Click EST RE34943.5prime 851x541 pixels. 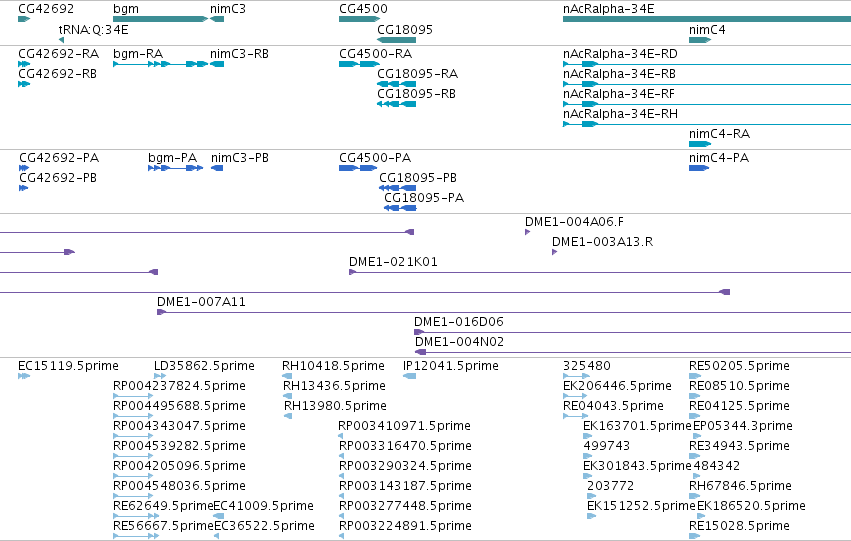click(739, 447)
